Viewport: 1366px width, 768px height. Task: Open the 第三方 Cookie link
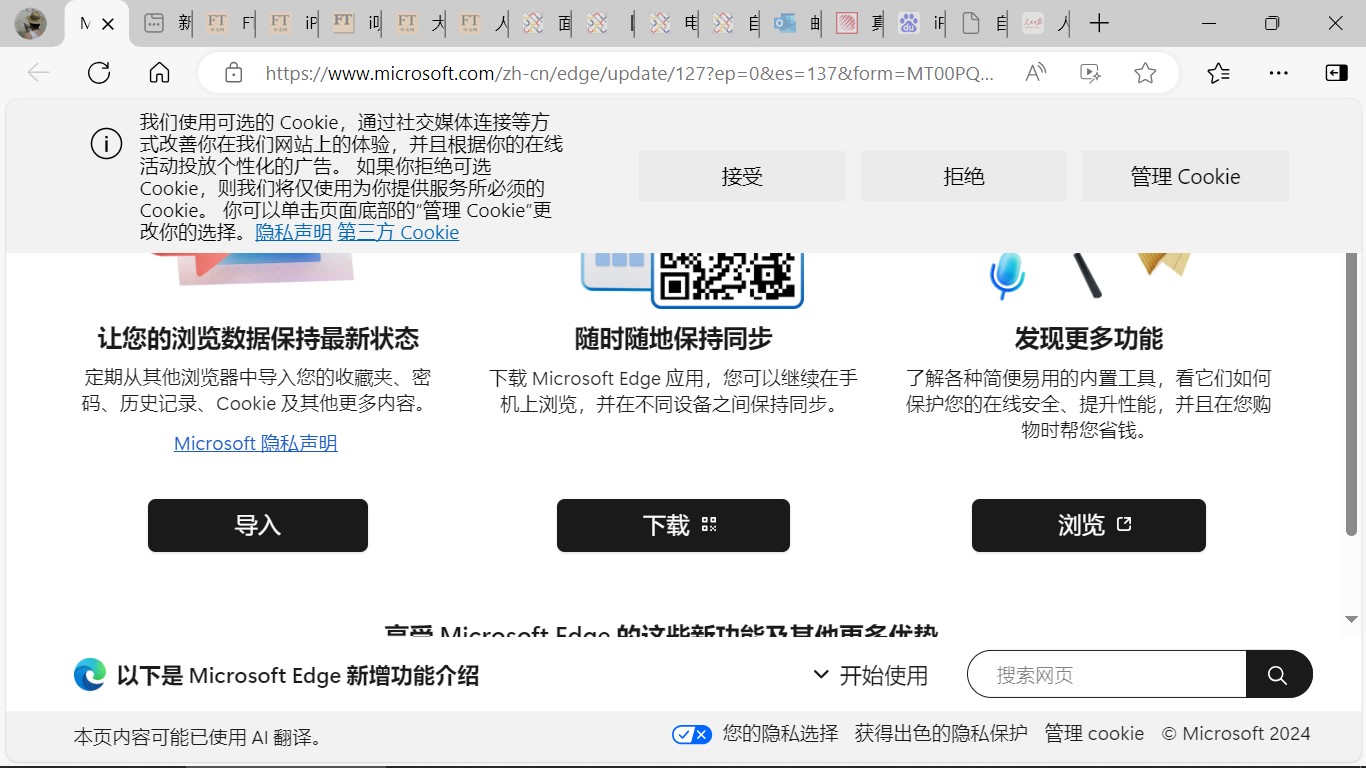tap(398, 232)
